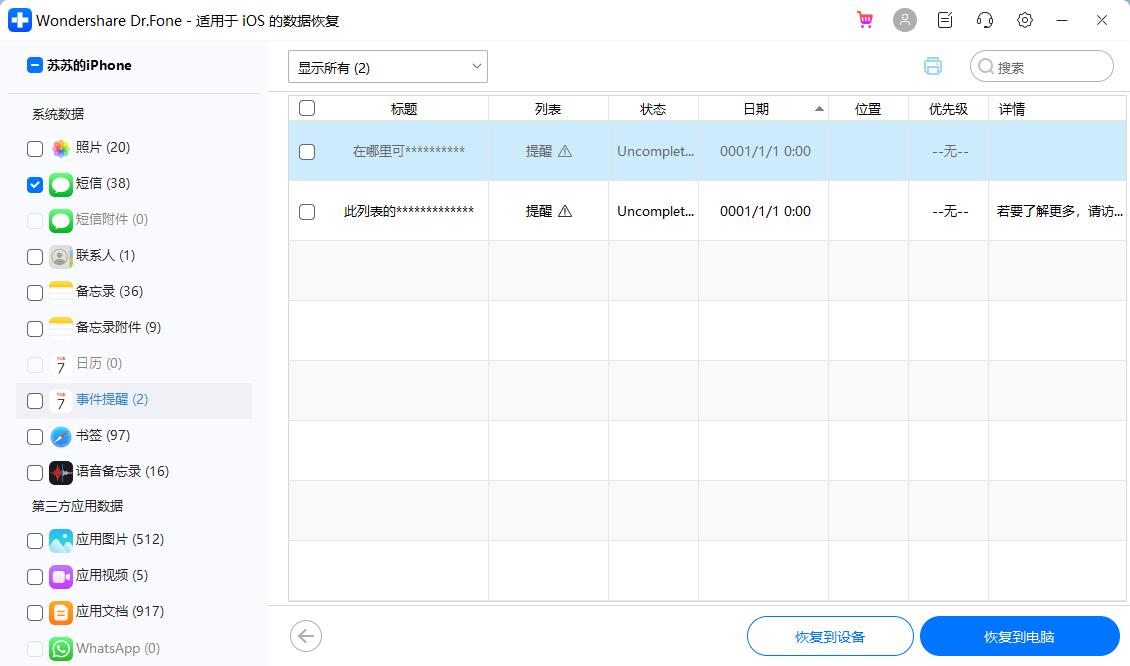Image resolution: width=1130 pixels, height=666 pixels.
Task: Select 备忘录 (36) in the sidebar
Action: tap(109, 292)
